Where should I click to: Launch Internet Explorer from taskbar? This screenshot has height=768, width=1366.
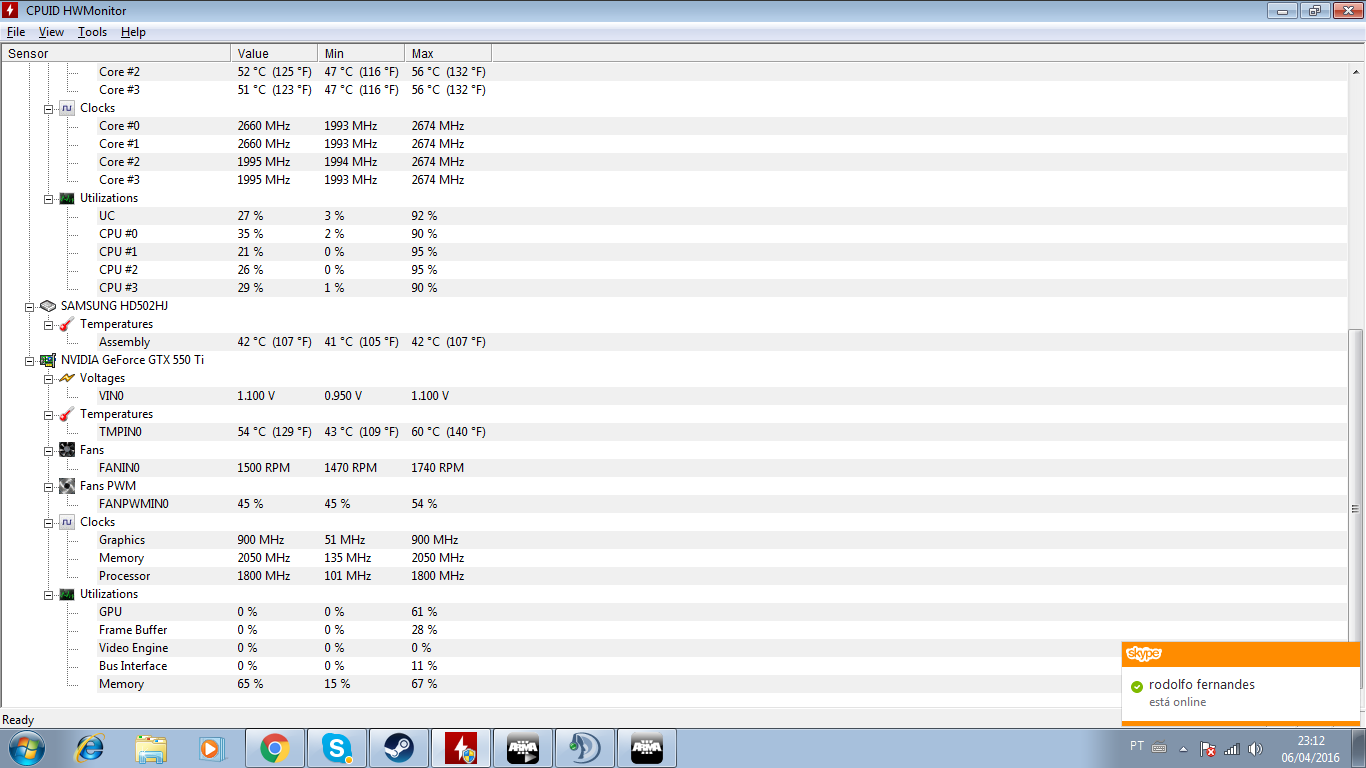[90, 748]
